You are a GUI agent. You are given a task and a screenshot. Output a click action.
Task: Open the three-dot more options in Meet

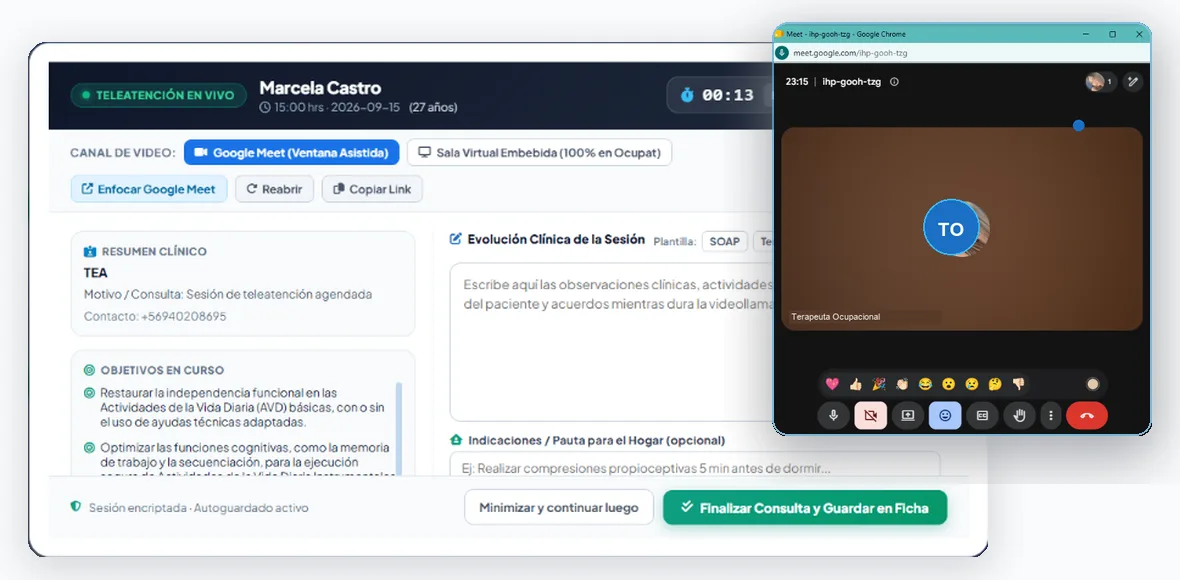tap(1051, 415)
